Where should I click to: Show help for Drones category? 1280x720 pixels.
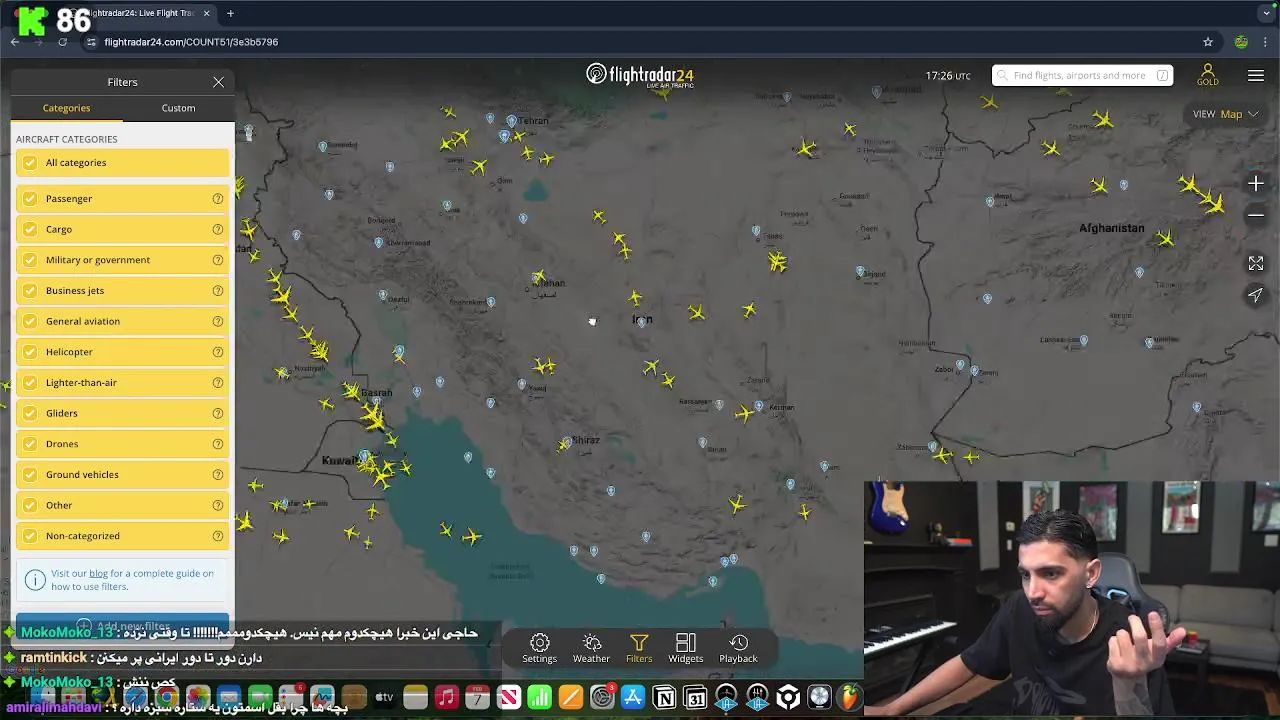(217, 444)
